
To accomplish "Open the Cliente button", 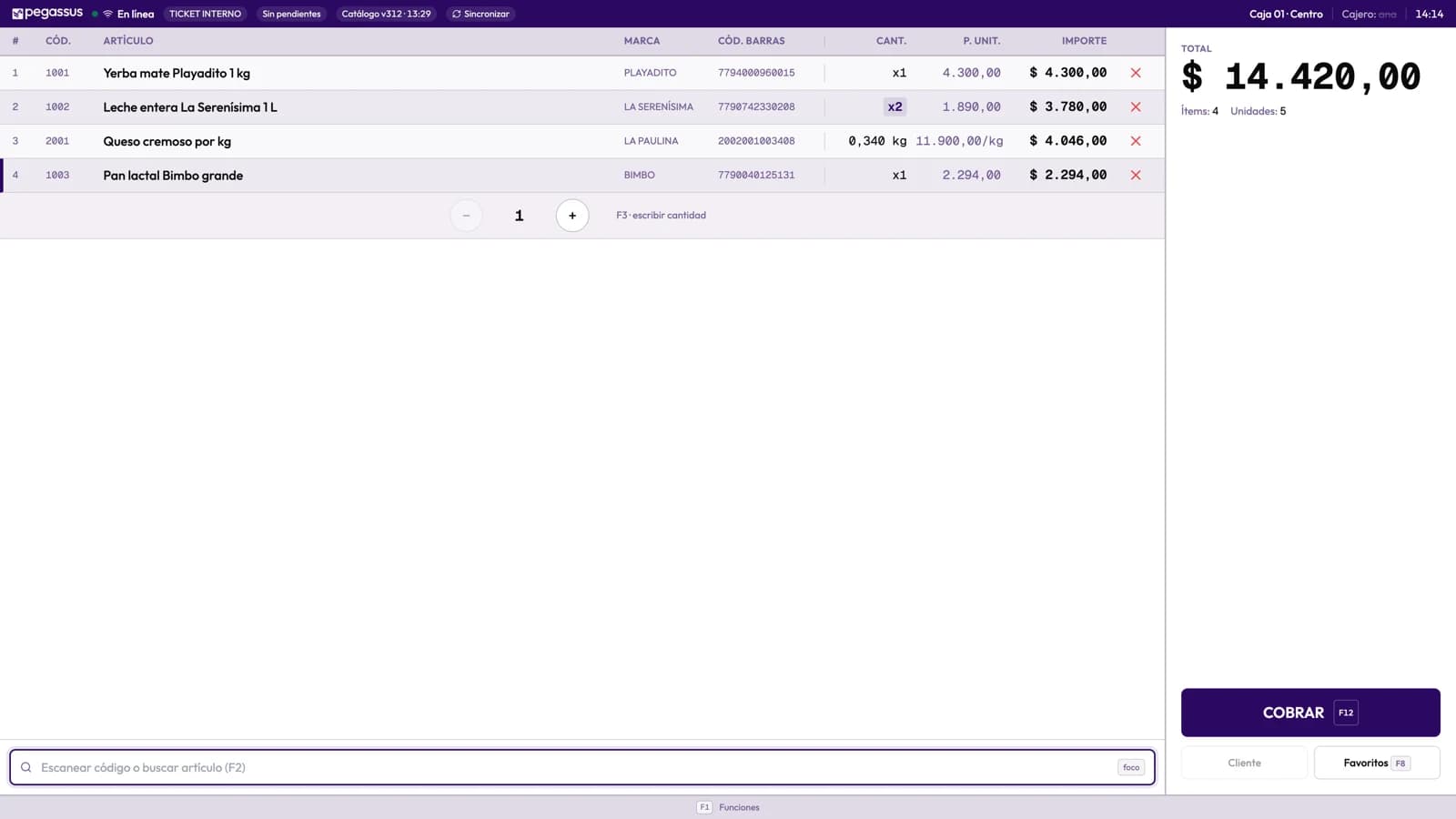I will tap(1244, 763).
